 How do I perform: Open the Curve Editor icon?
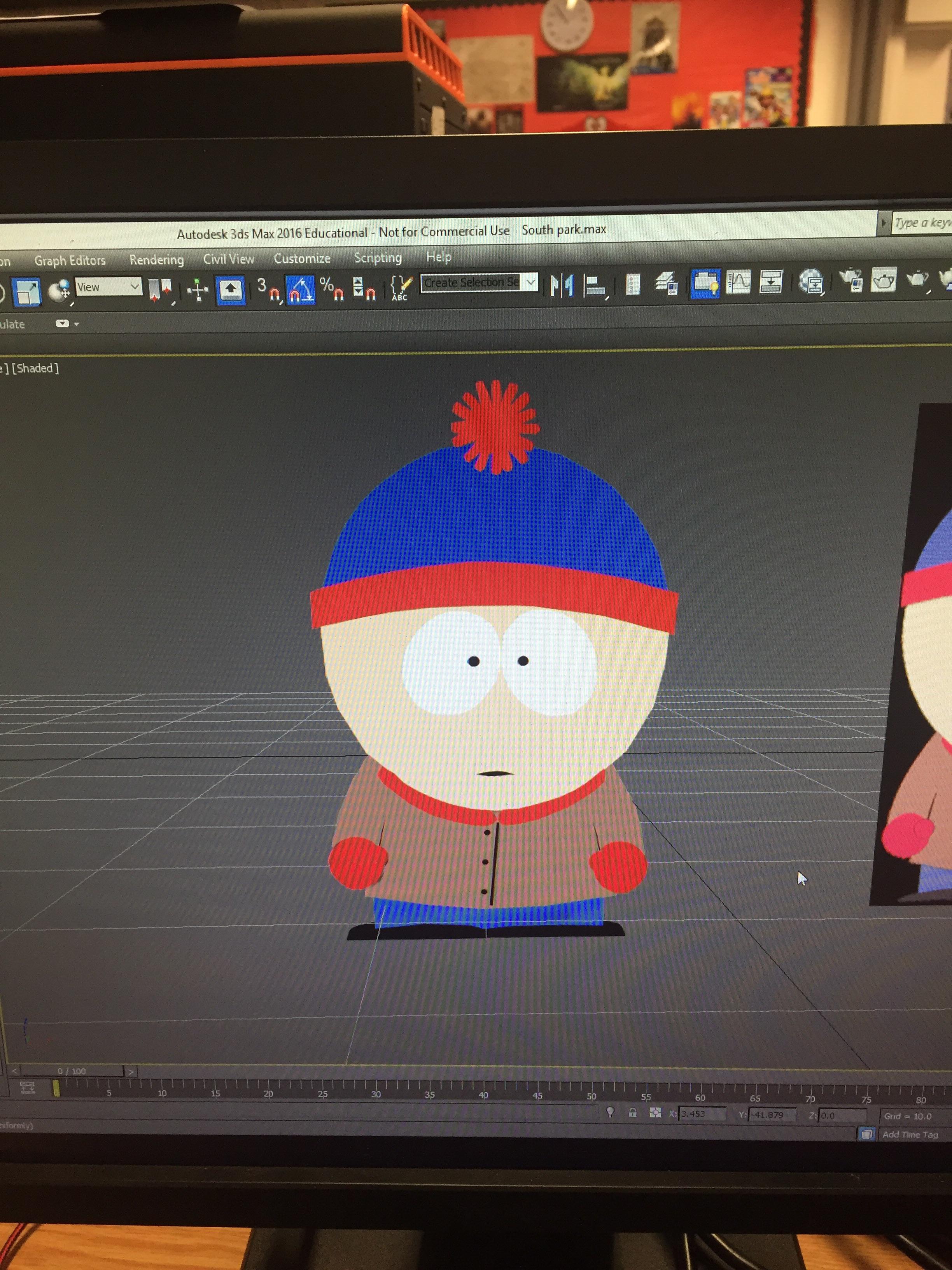(738, 282)
